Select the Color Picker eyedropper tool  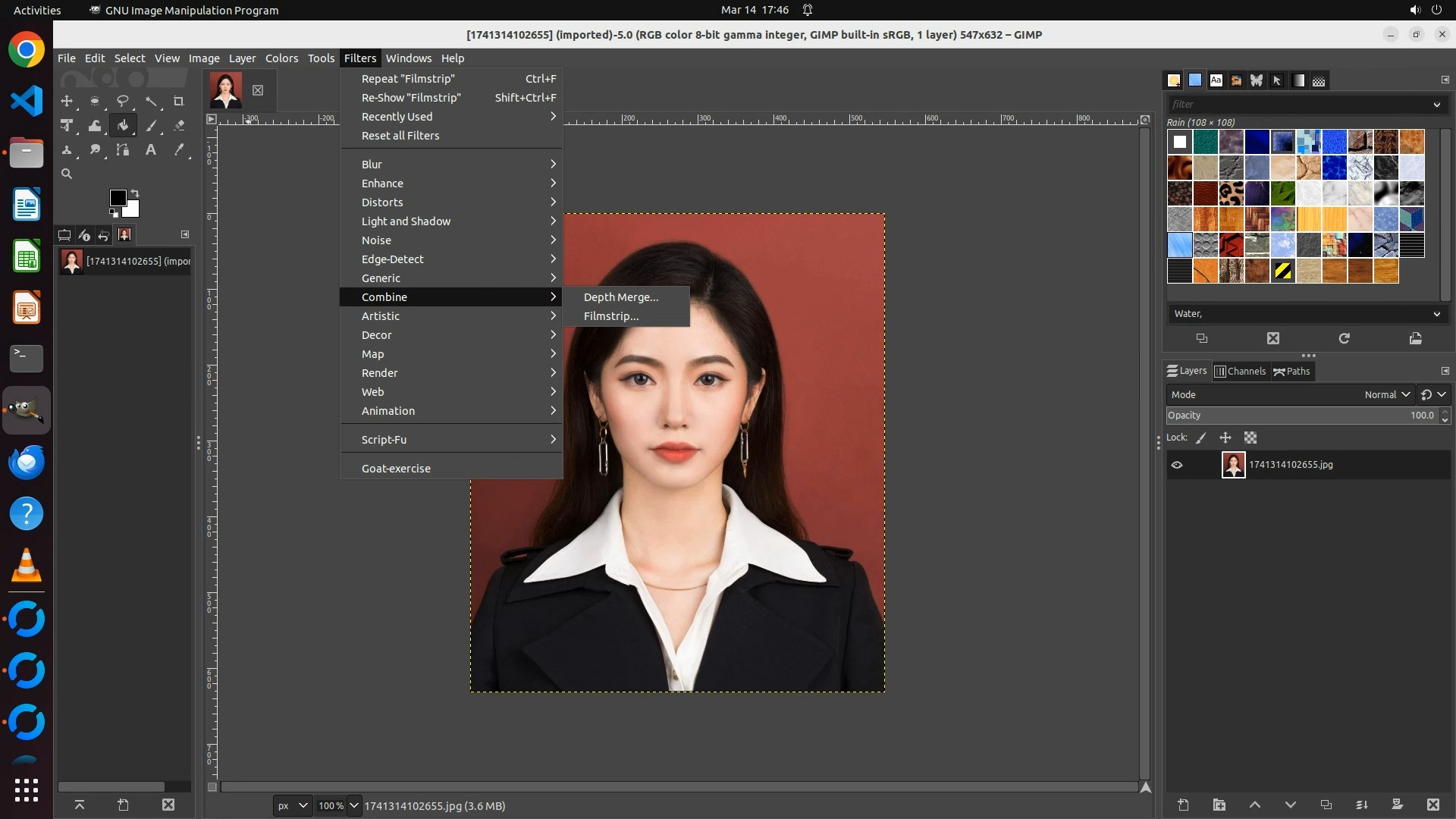pos(179,150)
